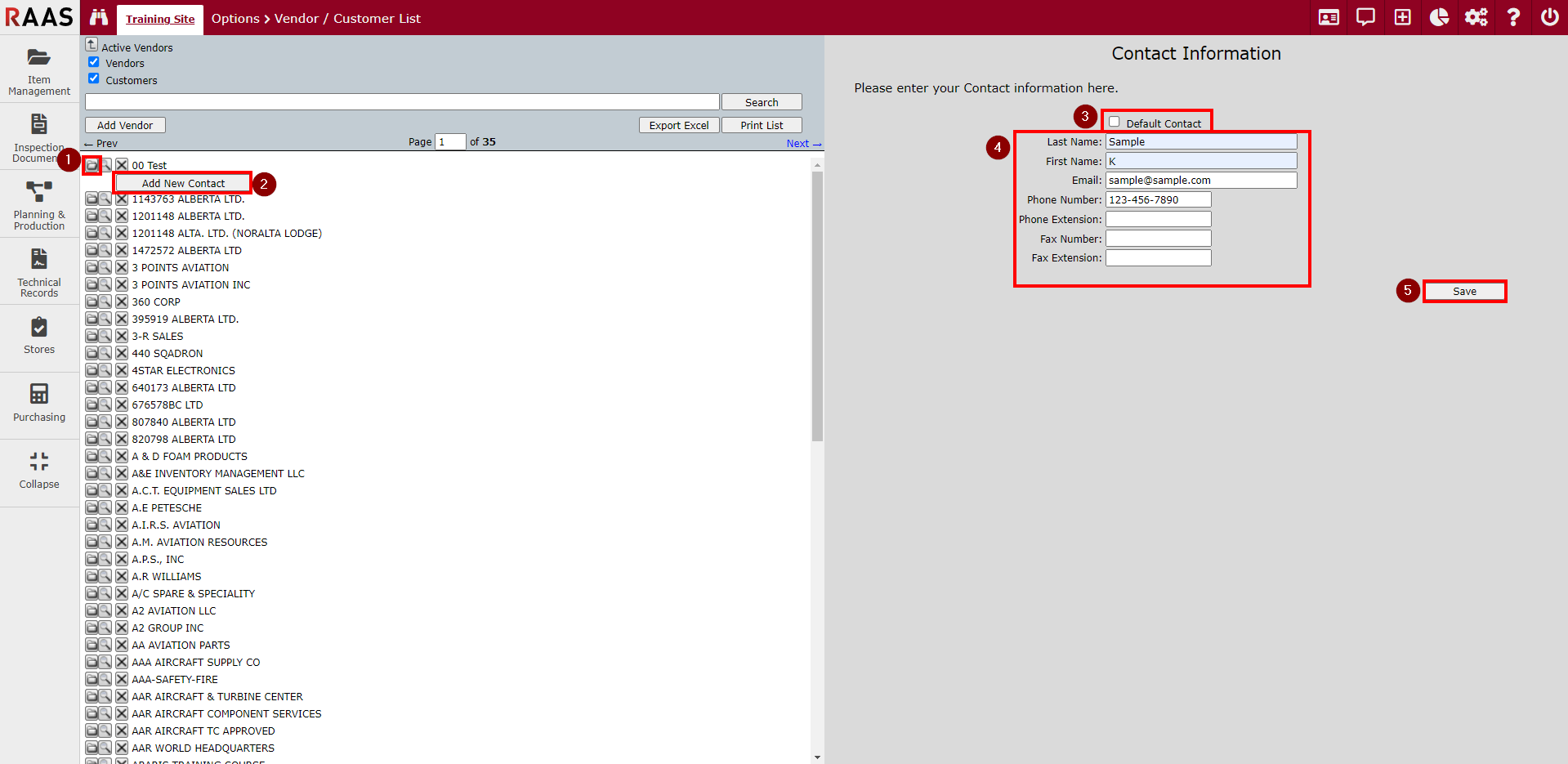Image resolution: width=1568 pixels, height=764 pixels.
Task: Collapse the Active Vendors filter panel
Action: pos(92,44)
